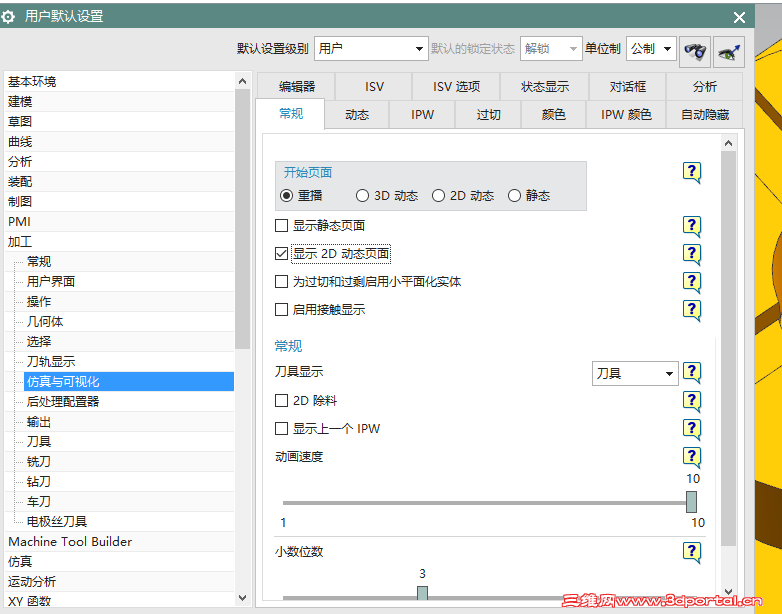782x614 pixels.
Task: Open help icon beside 显示上一个 IPW
Action: tap(692, 429)
